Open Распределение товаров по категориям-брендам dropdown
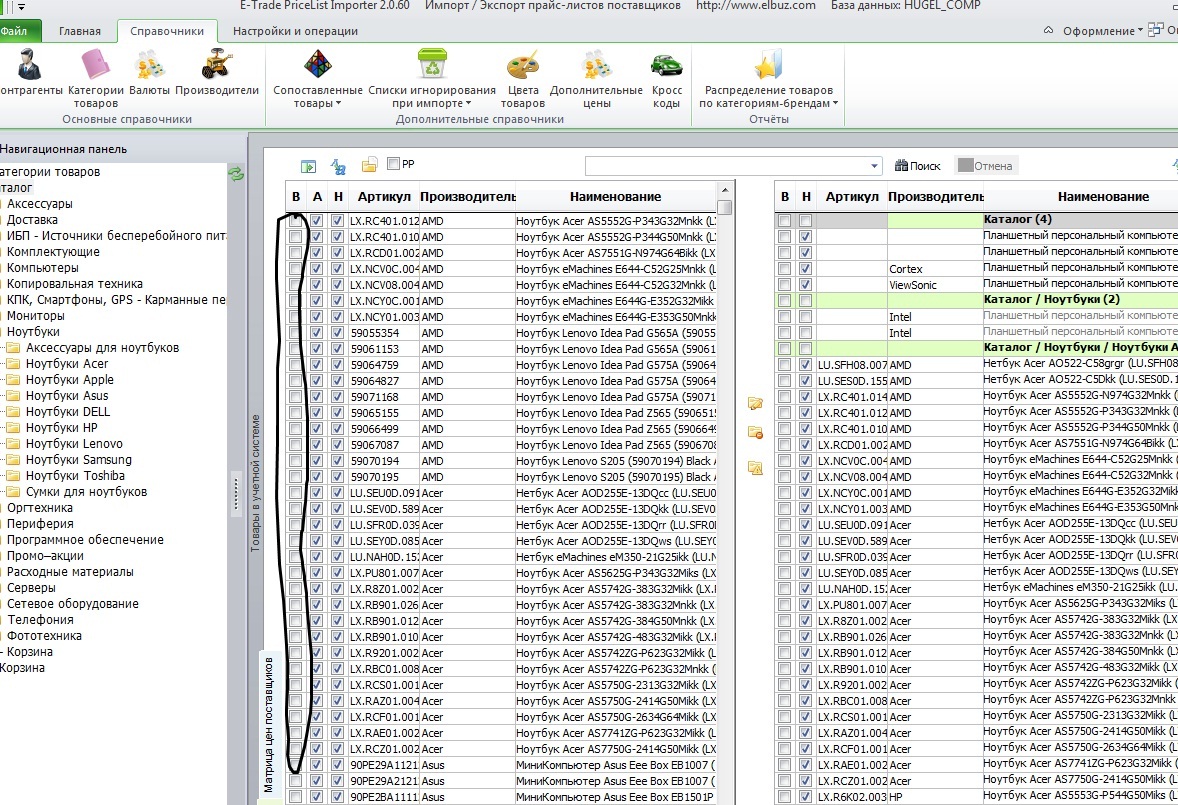The image size is (1178, 805). pos(769,79)
